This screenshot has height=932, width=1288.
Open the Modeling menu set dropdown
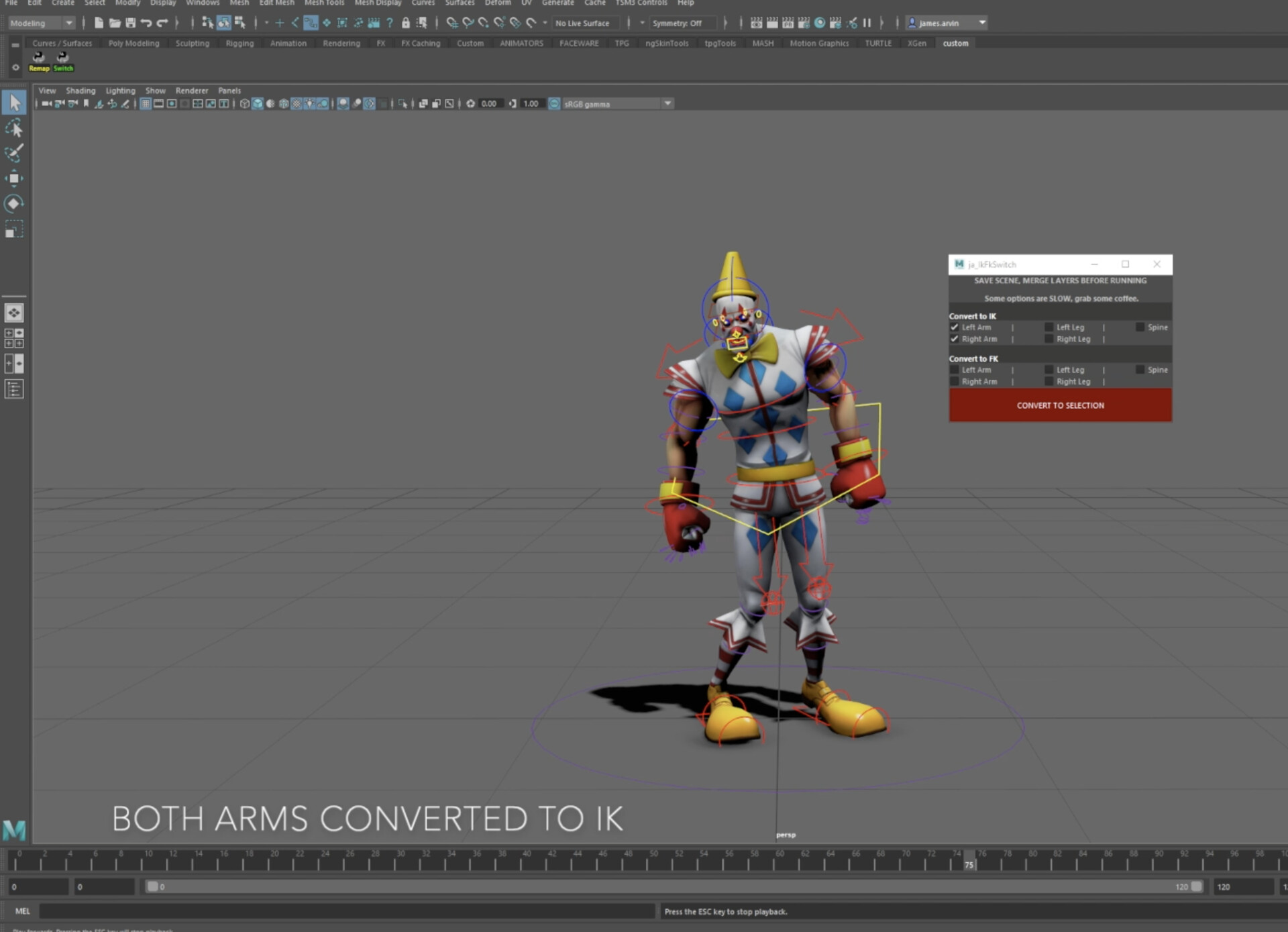click(x=42, y=23)
